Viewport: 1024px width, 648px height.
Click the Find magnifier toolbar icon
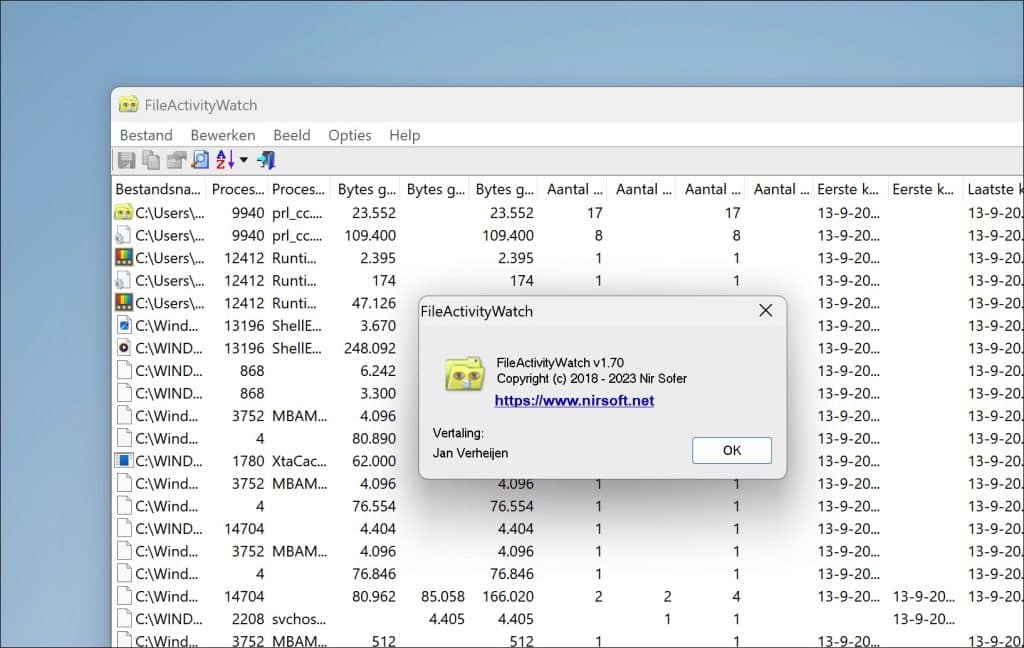tap(200, 160)
